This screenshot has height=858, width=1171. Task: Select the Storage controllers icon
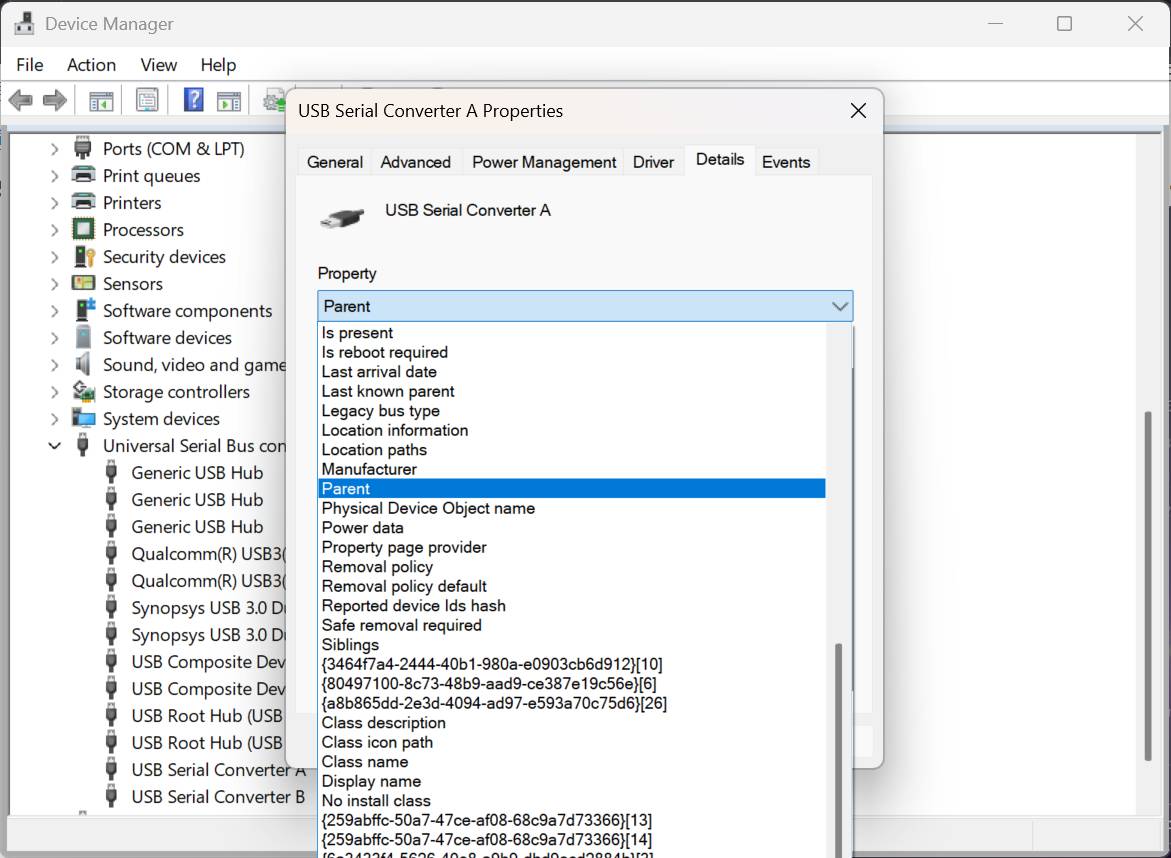84,391
